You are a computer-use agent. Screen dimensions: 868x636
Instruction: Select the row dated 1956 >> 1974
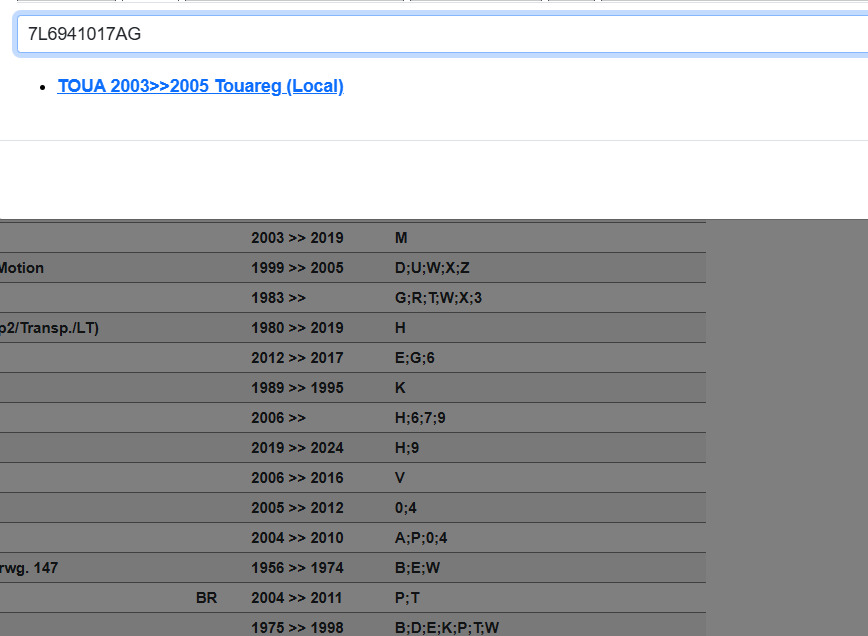coord(297,568)
